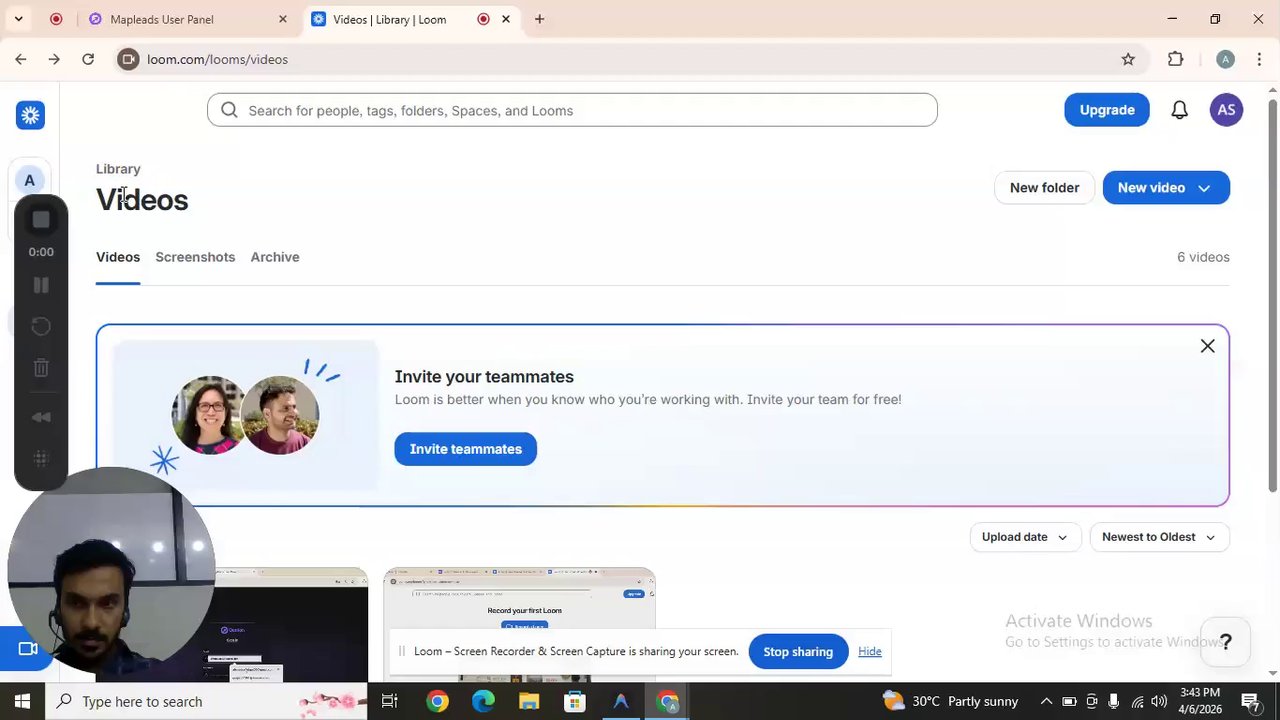This screenshot has height=720, width=1280.
Task: Delete the recording with the trash icon
Action: [x=41, y=368]
